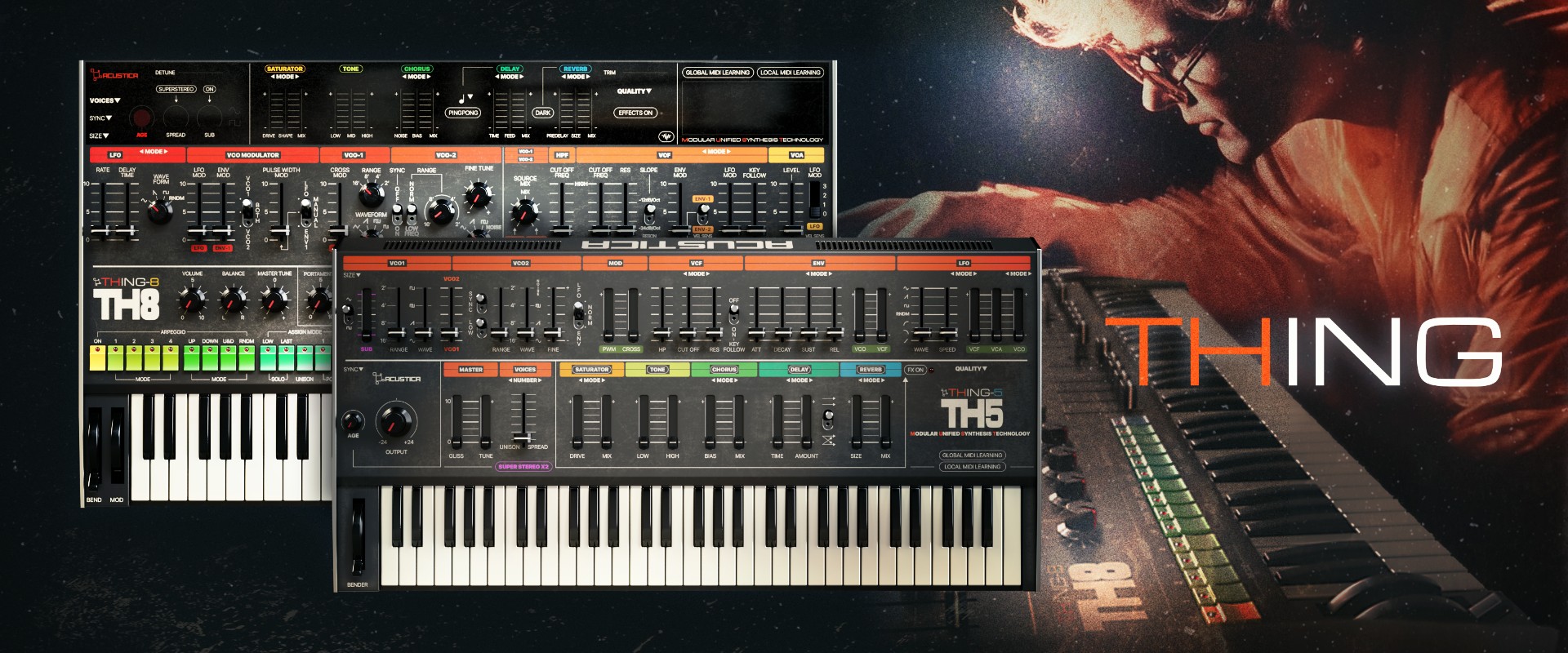Click the top-panel SUB knob on TH8
This screenshot has width=1568, height=653.
point(210,118)
